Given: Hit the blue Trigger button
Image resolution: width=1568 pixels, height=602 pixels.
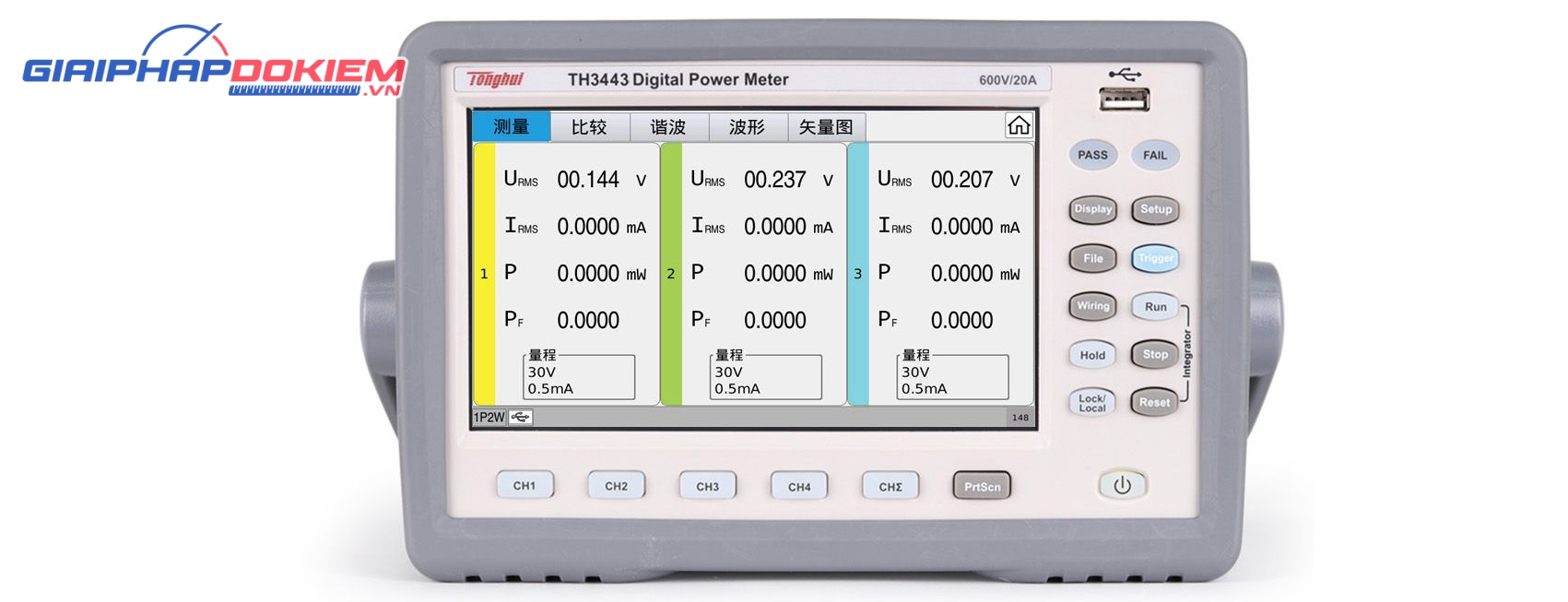Looking at the screenshot, I should coord(1156,258).
